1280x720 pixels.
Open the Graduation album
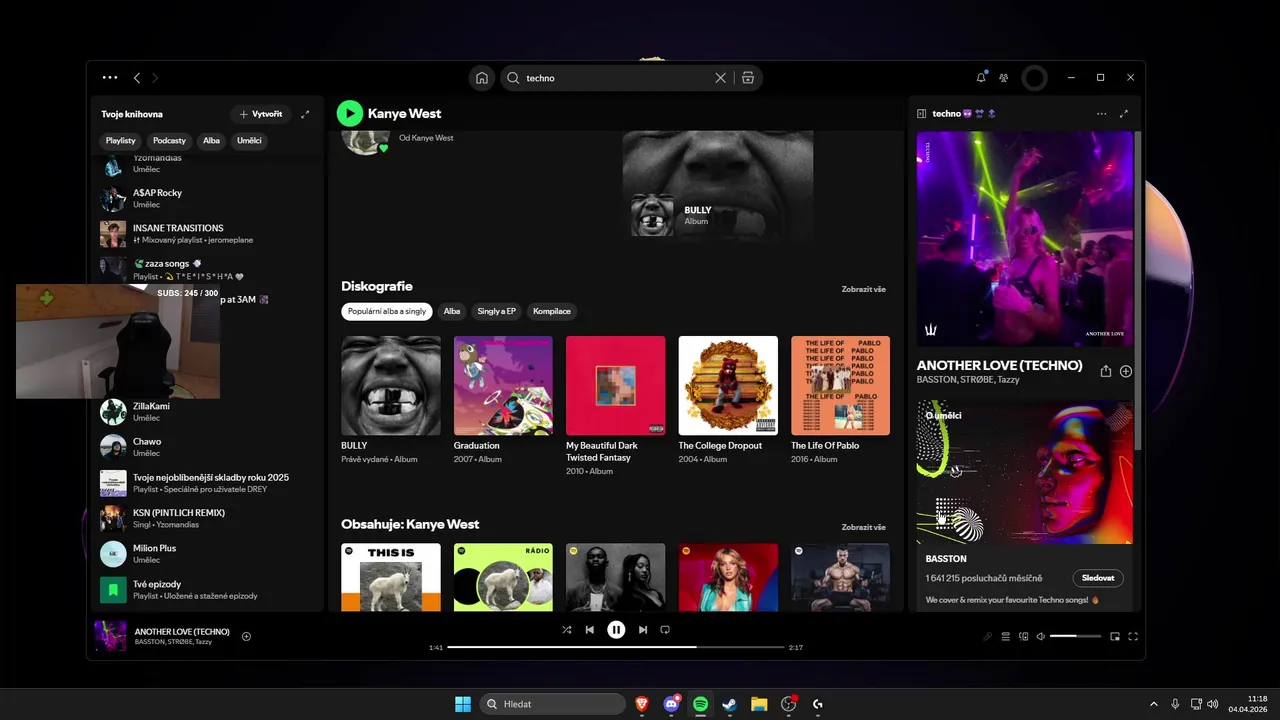pos(503,385)
